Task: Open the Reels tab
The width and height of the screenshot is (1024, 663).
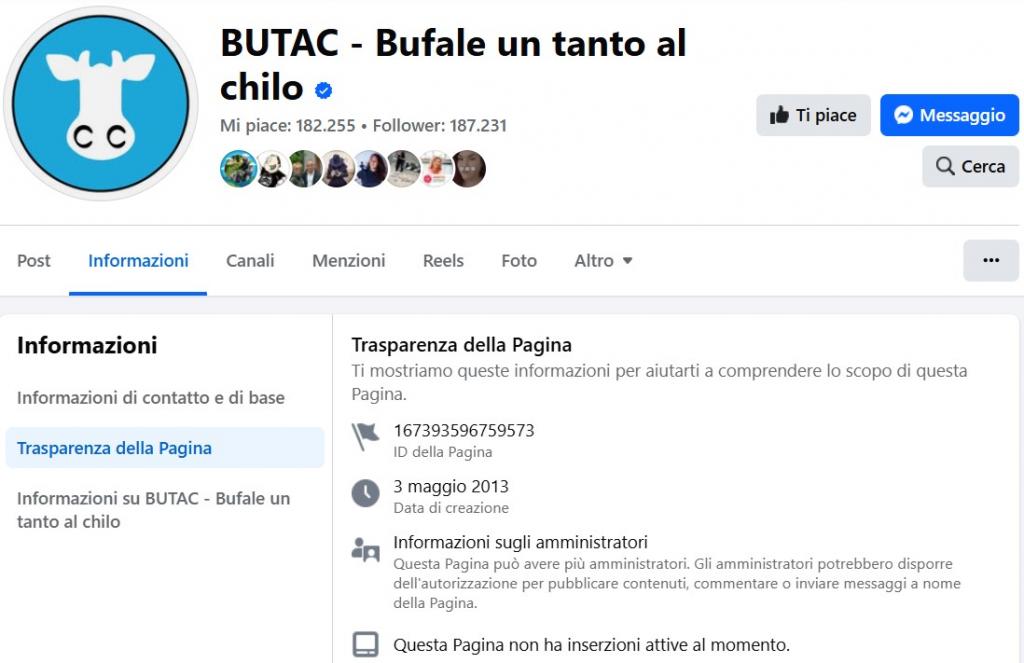Action: point(443,260)
